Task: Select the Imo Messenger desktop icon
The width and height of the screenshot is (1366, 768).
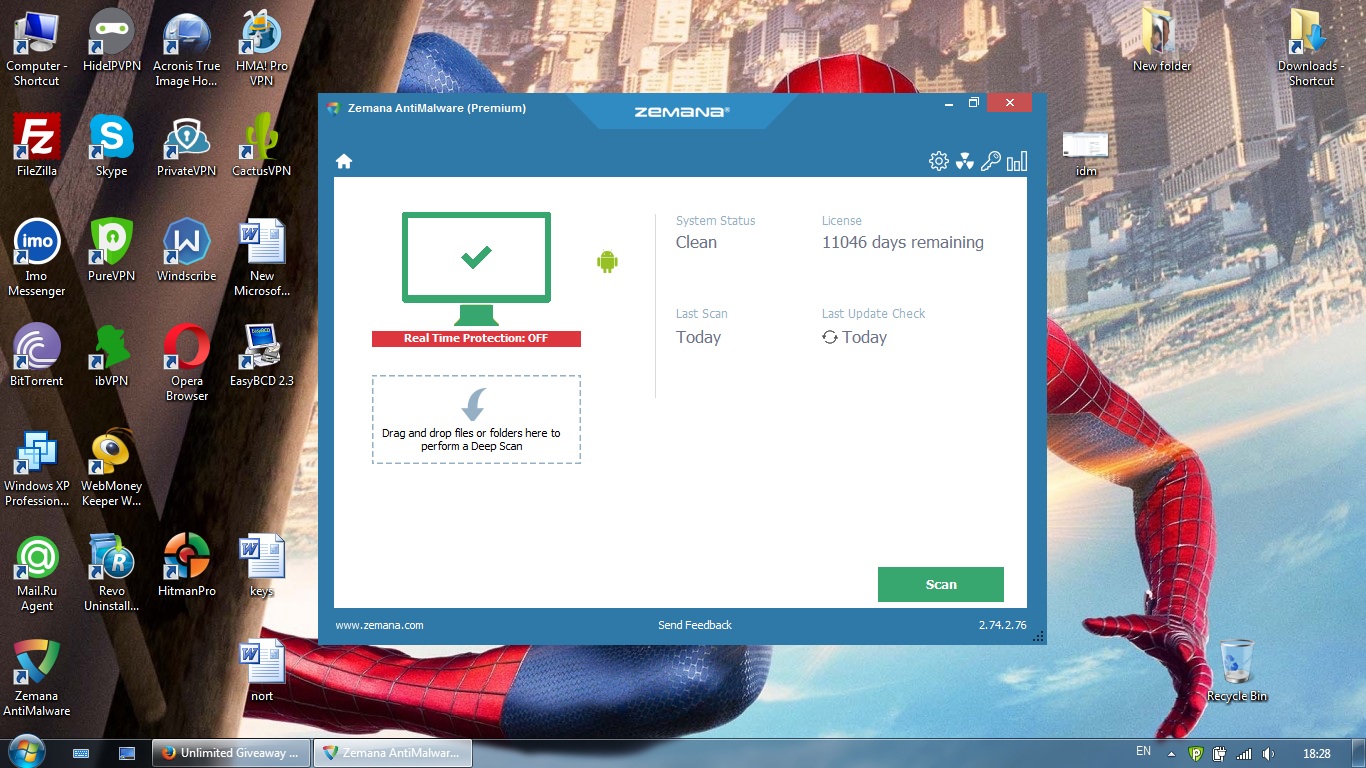Action: [37, 258]
